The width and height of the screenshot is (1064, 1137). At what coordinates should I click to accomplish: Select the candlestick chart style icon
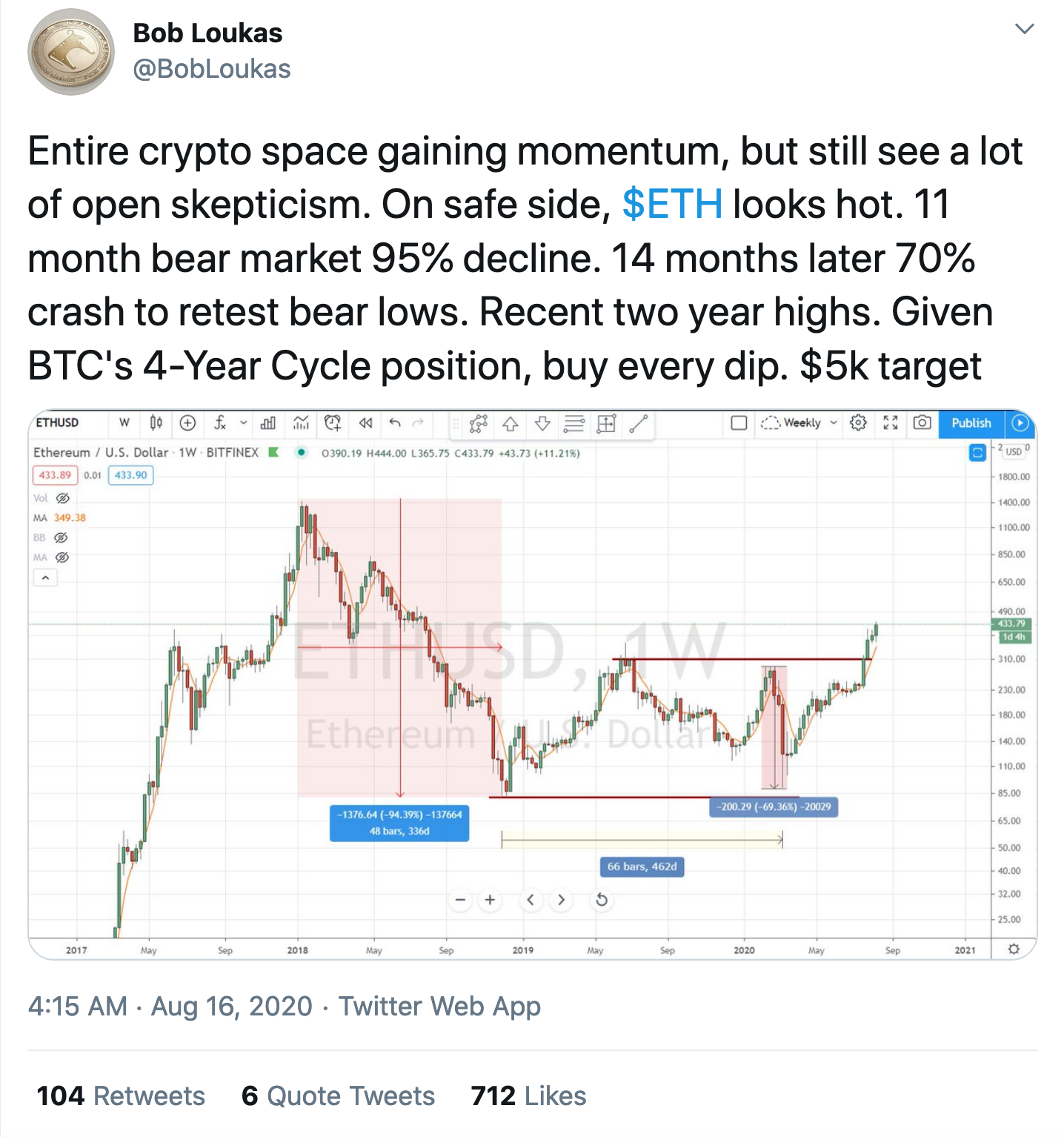pyautogui.click(x=156, y=424)
